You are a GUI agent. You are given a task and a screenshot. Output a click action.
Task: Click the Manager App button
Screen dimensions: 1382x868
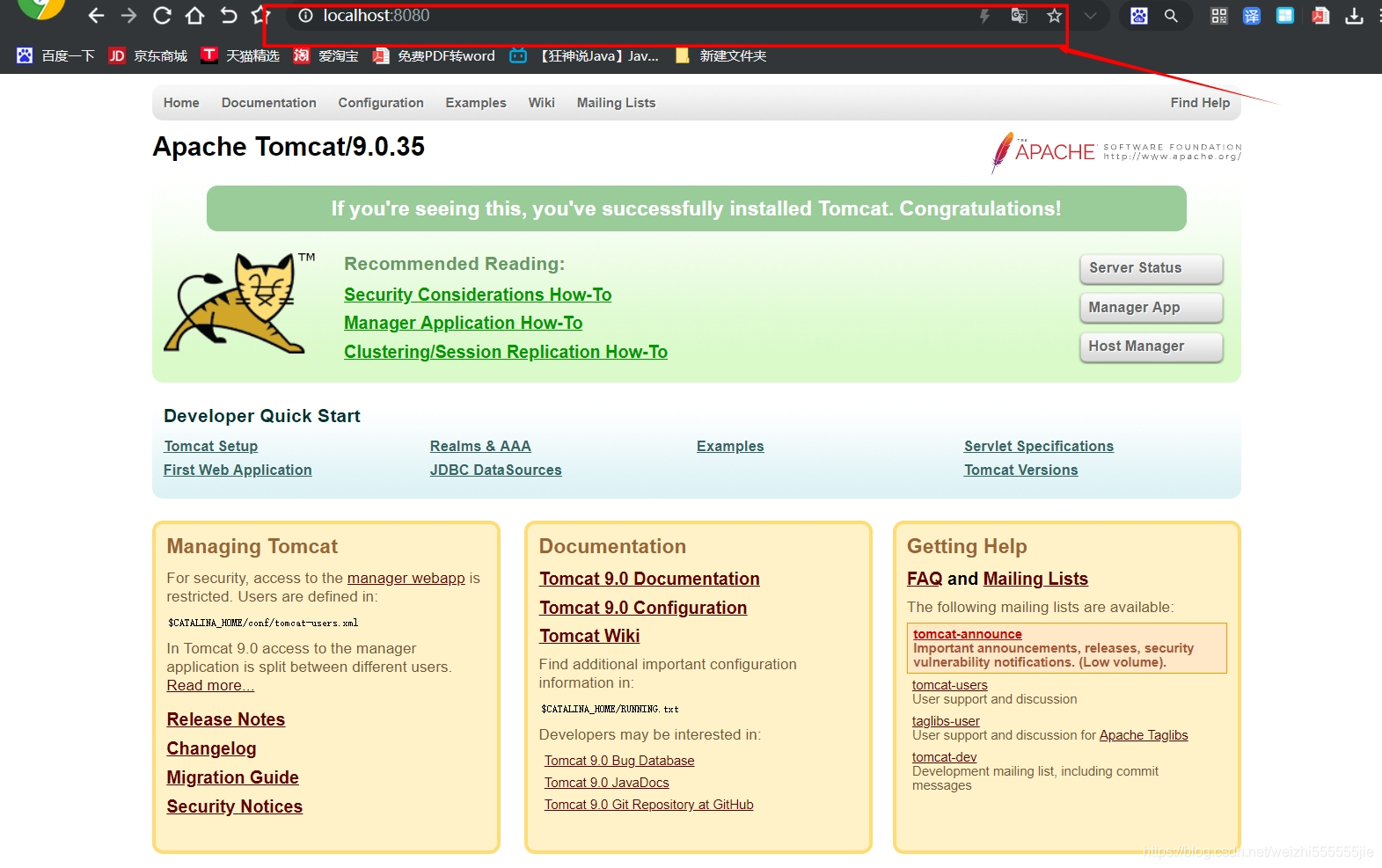[x=1152, y=307]
